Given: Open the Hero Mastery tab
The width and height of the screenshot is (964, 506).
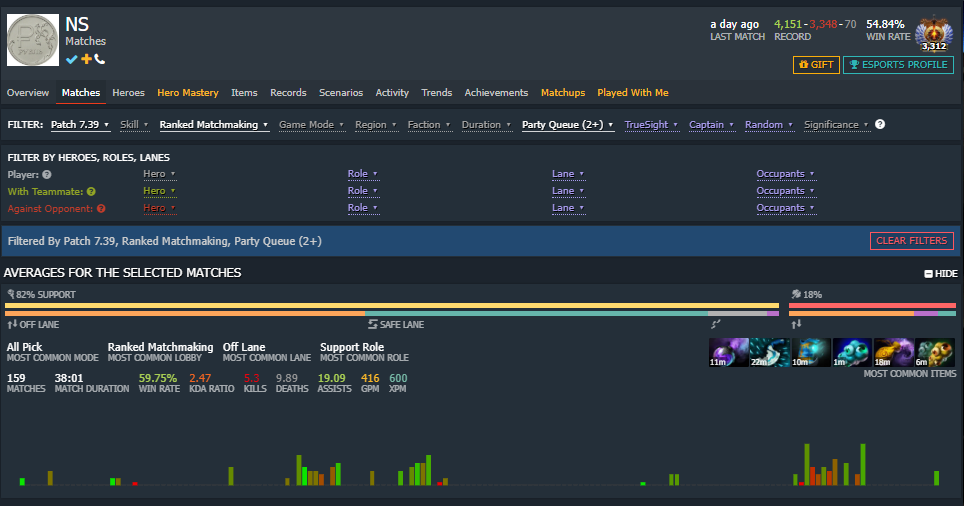Looking at the screenshot, I should click(x=188, y=93).
